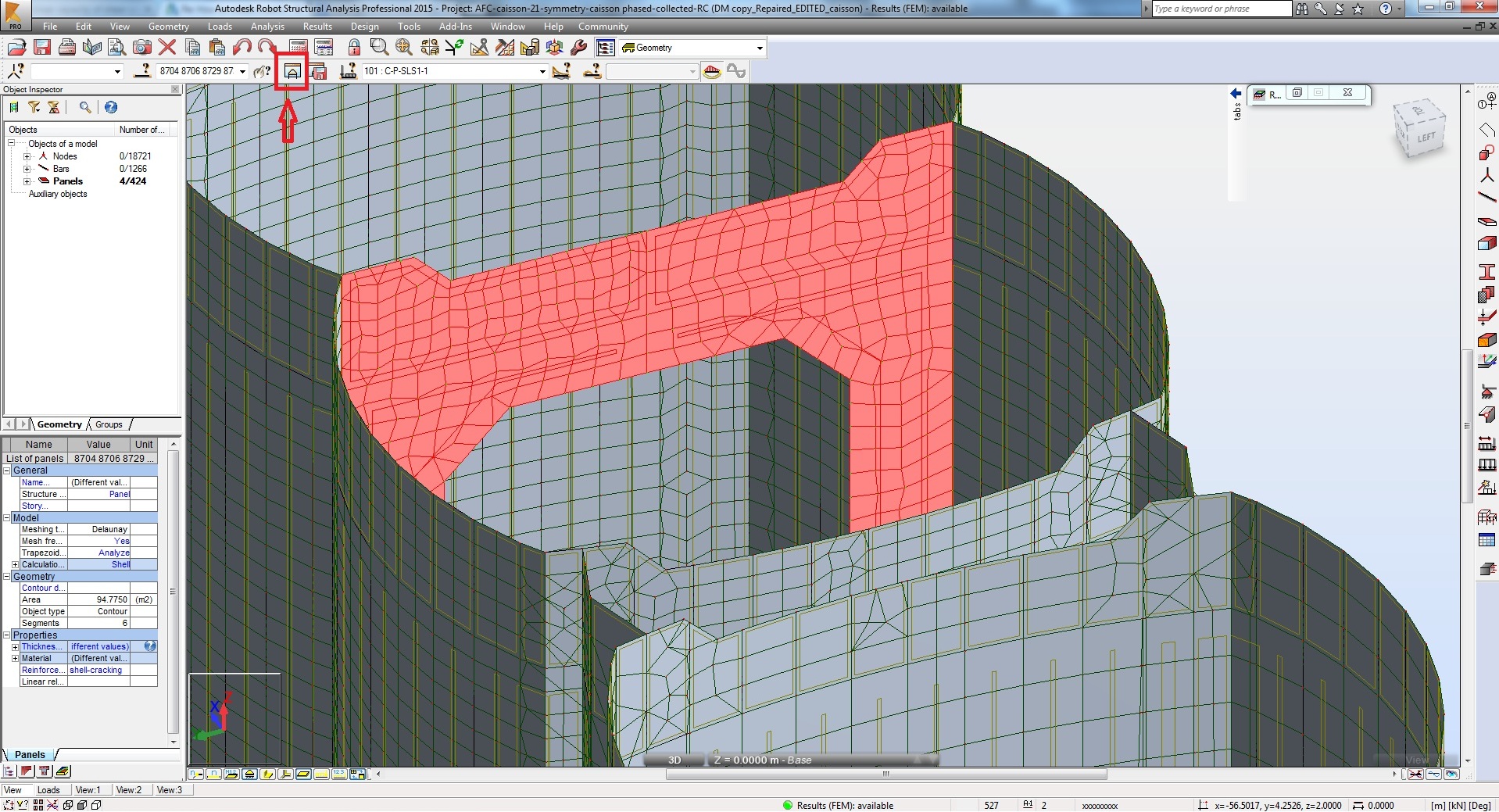Toggle the lock icon in the toolbar

tap(354, 47)
